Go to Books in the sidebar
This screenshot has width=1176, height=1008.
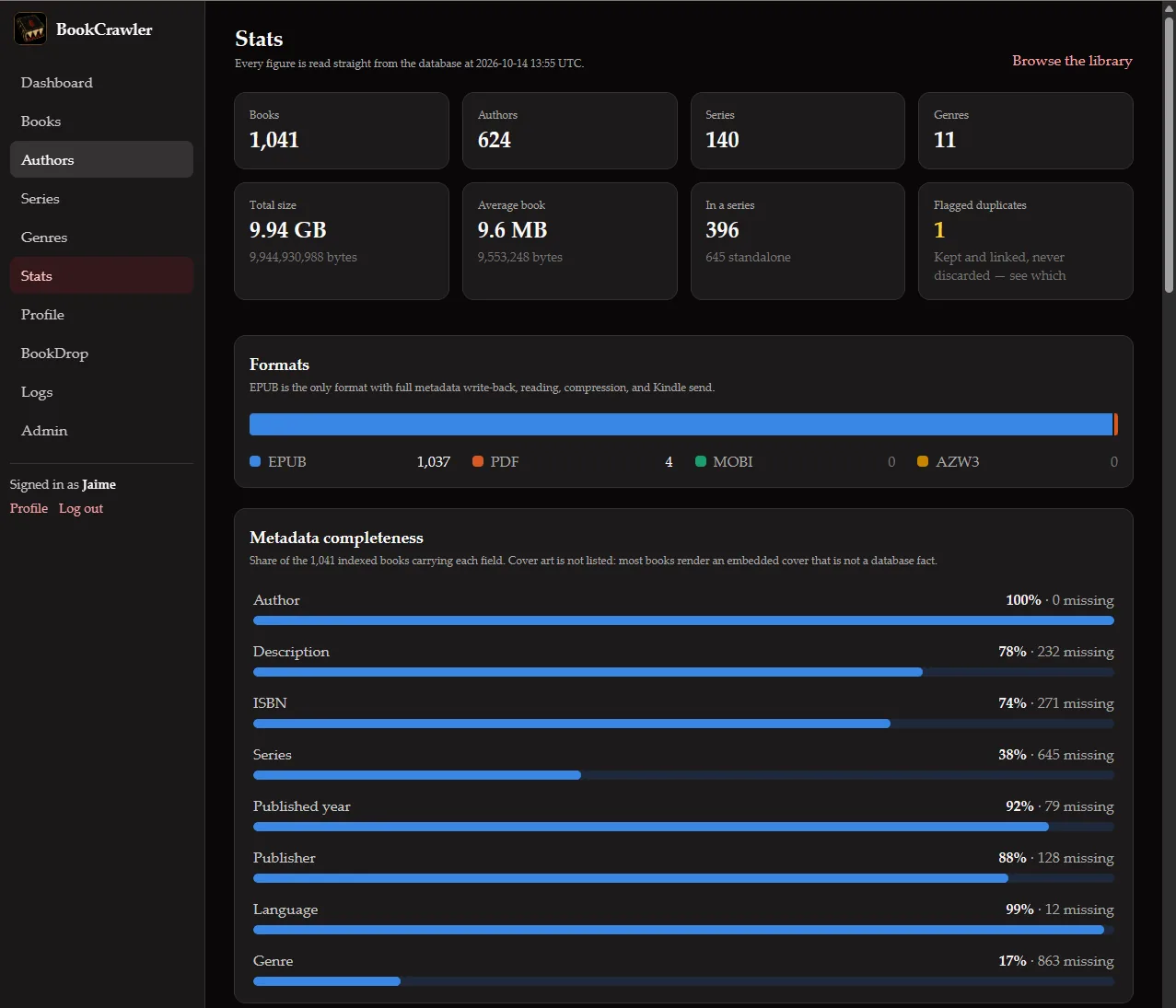coord(101,122)
